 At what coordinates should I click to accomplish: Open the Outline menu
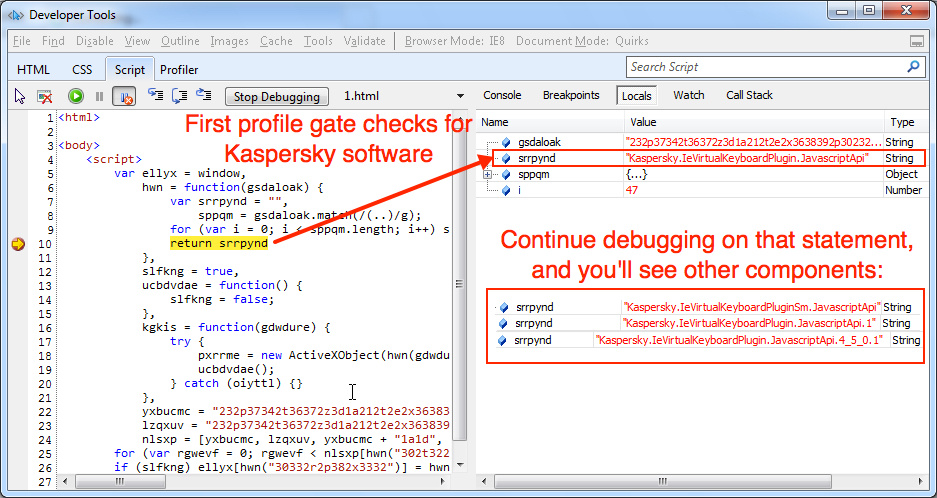180,41
